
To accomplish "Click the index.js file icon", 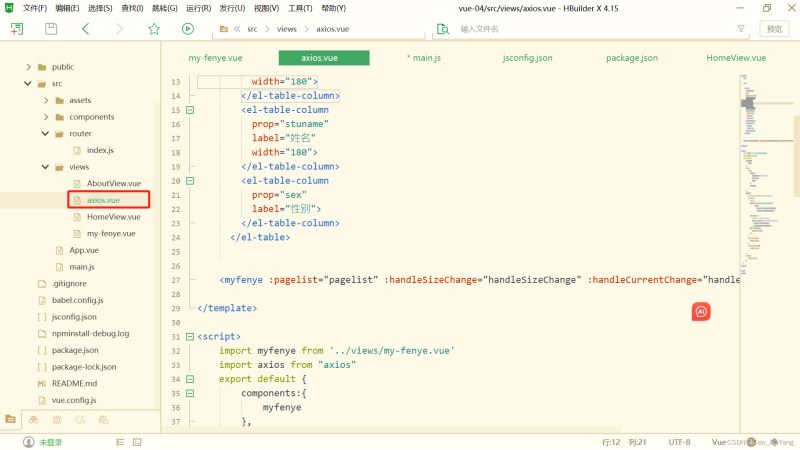I will pyautogui.click(x=77, y=151).
